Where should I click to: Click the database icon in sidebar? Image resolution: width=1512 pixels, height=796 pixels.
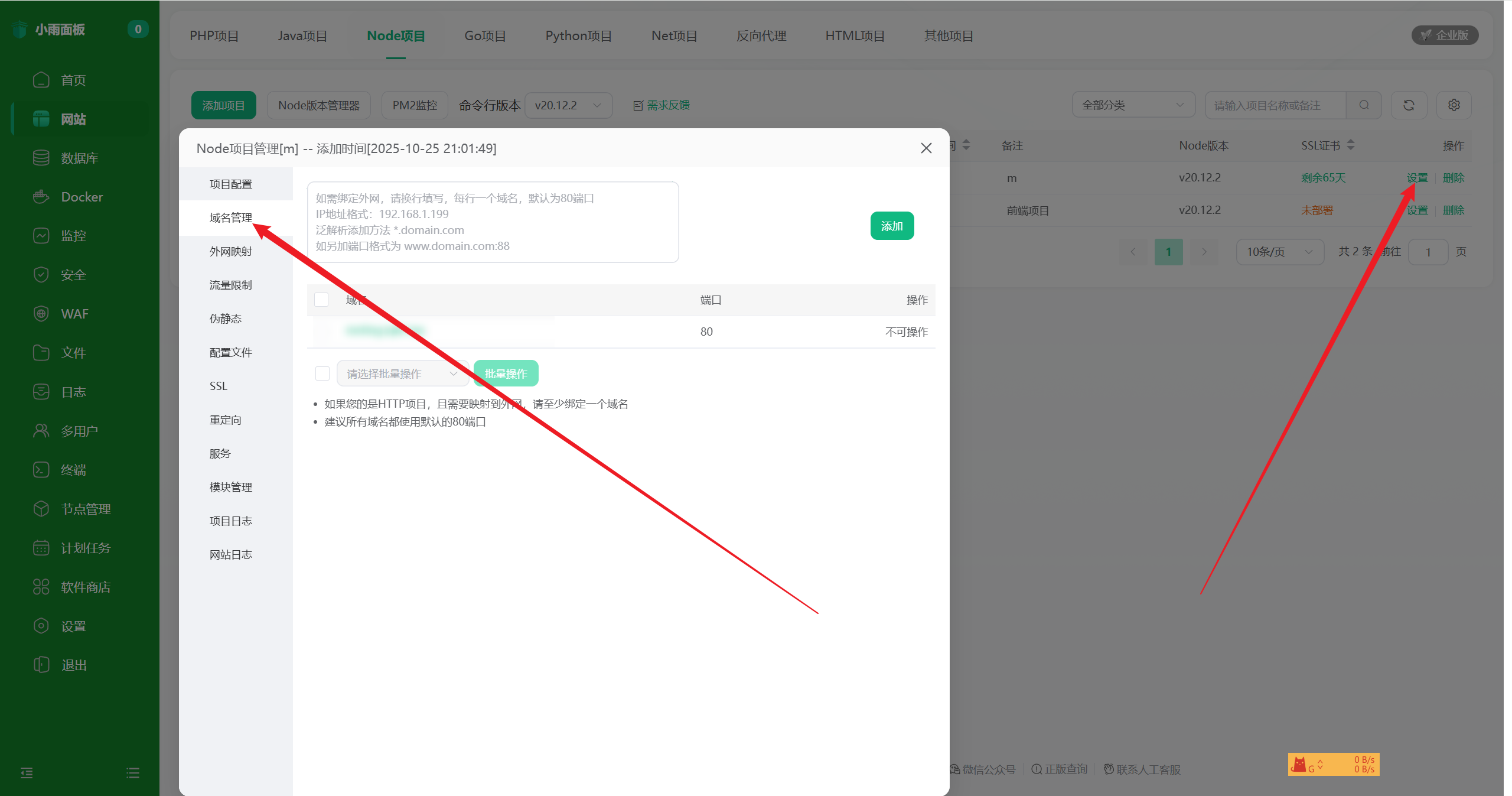point(41,158)
